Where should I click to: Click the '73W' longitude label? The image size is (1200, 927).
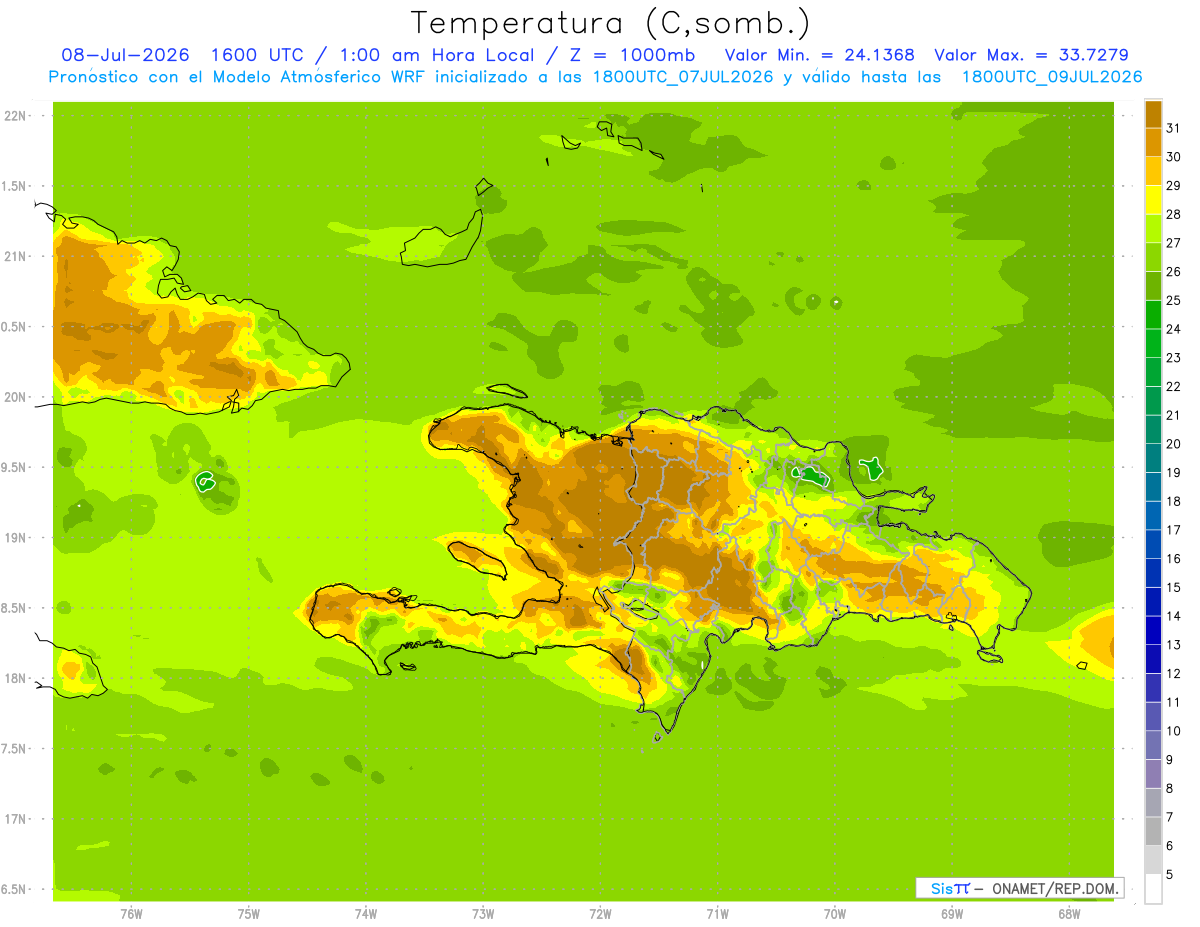(483, 913)
